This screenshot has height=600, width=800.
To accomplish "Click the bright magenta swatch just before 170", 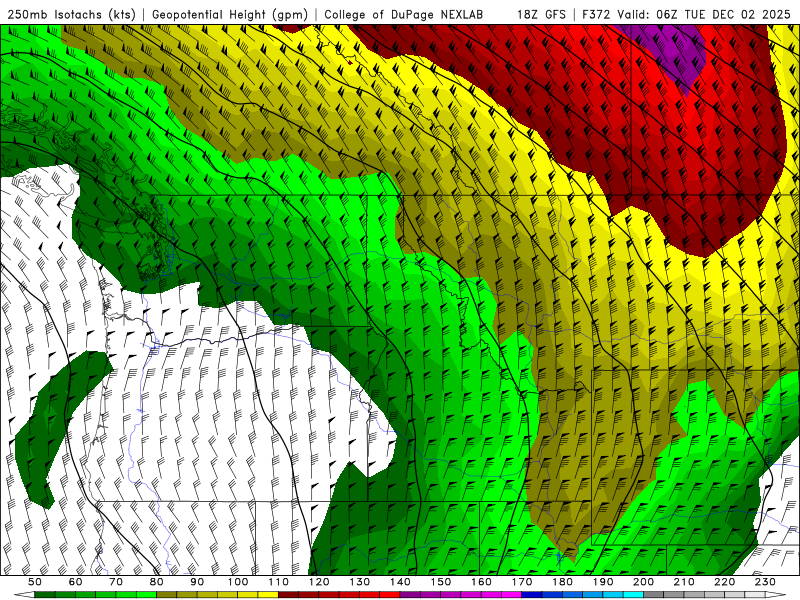I will pos(512,594).
